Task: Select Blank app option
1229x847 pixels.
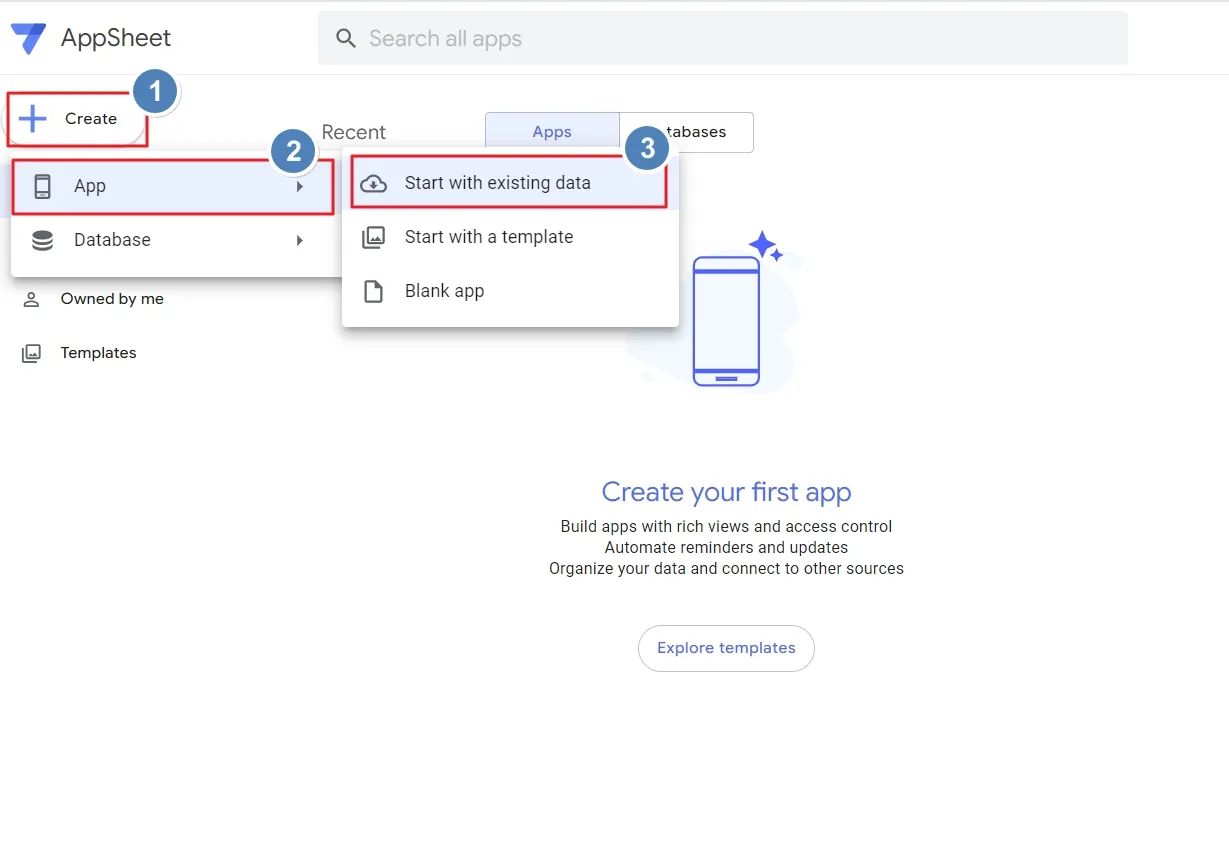Action: [x=444, y=291]
